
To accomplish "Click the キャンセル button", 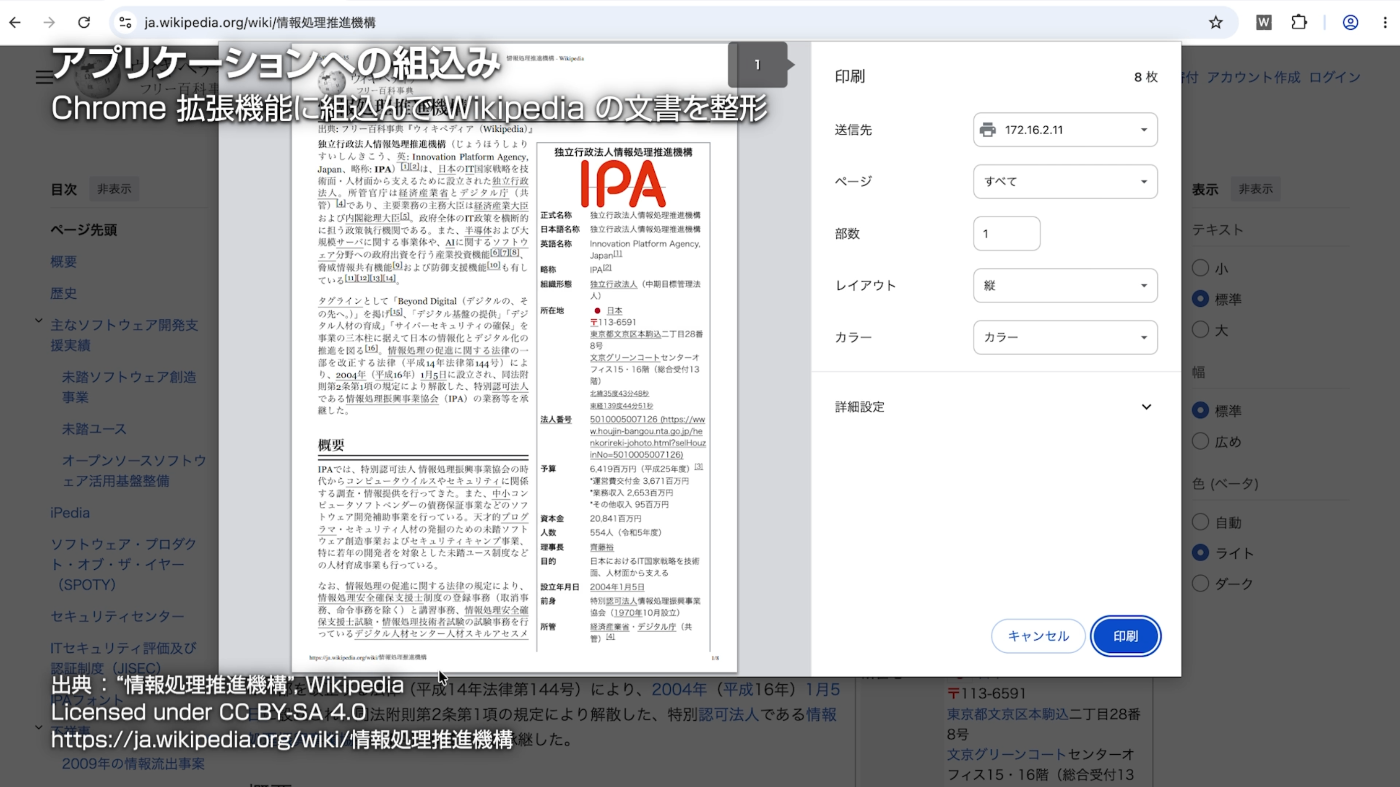I will (x=1038, y=636).
